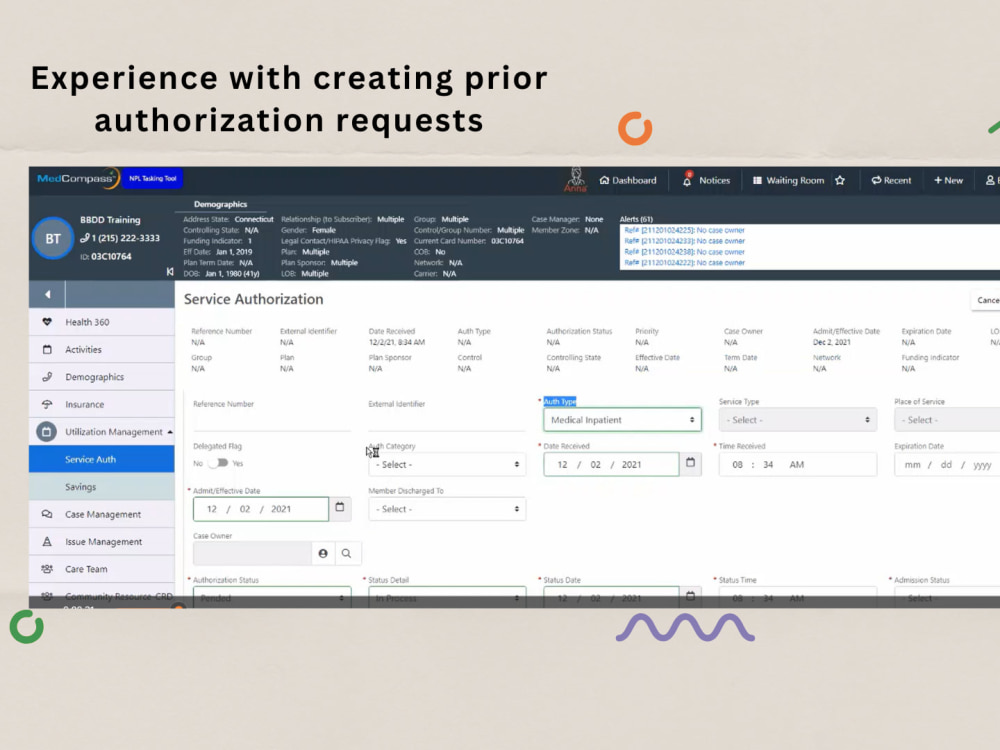Click the Date Received date field
The width and height of the screenshot is (1000, 750).
tap(611, 464)
